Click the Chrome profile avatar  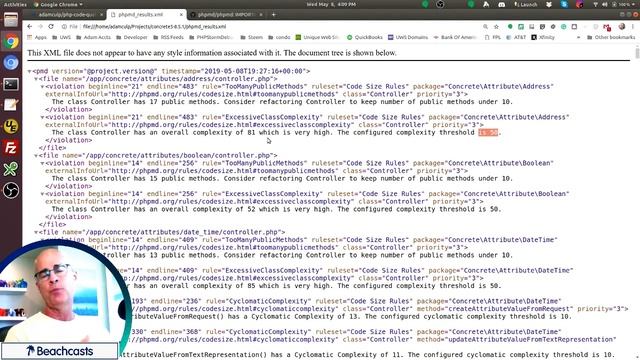click(621, 27)
